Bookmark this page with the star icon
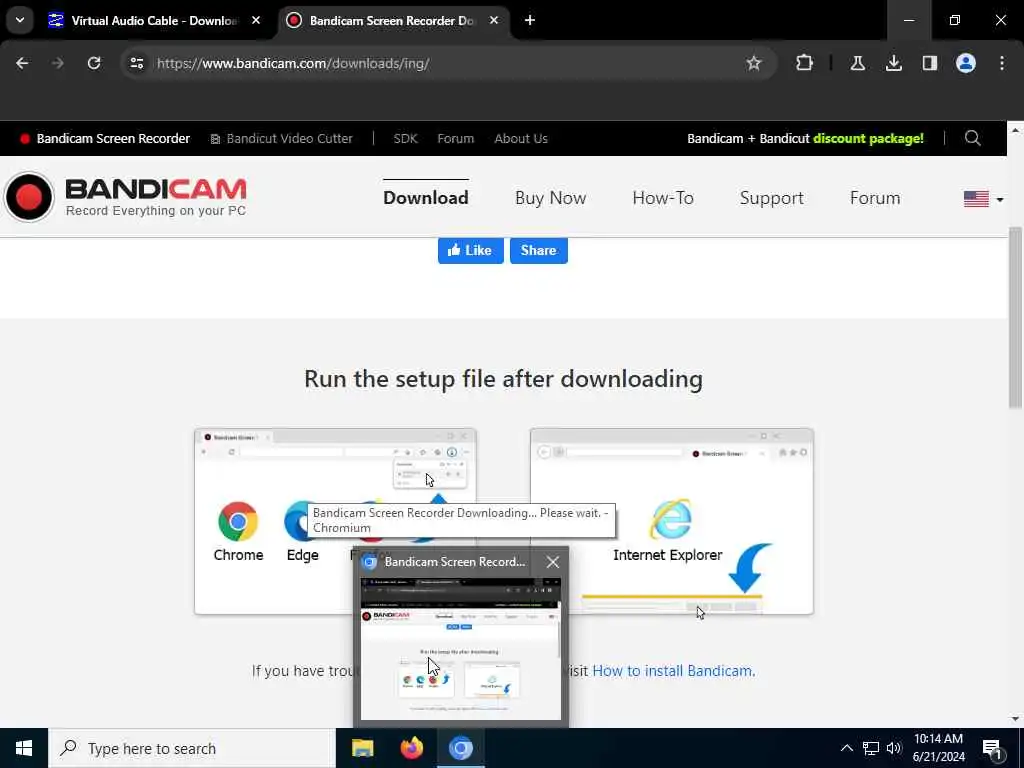Viewport: 1024px width, 768px height. 754,63
